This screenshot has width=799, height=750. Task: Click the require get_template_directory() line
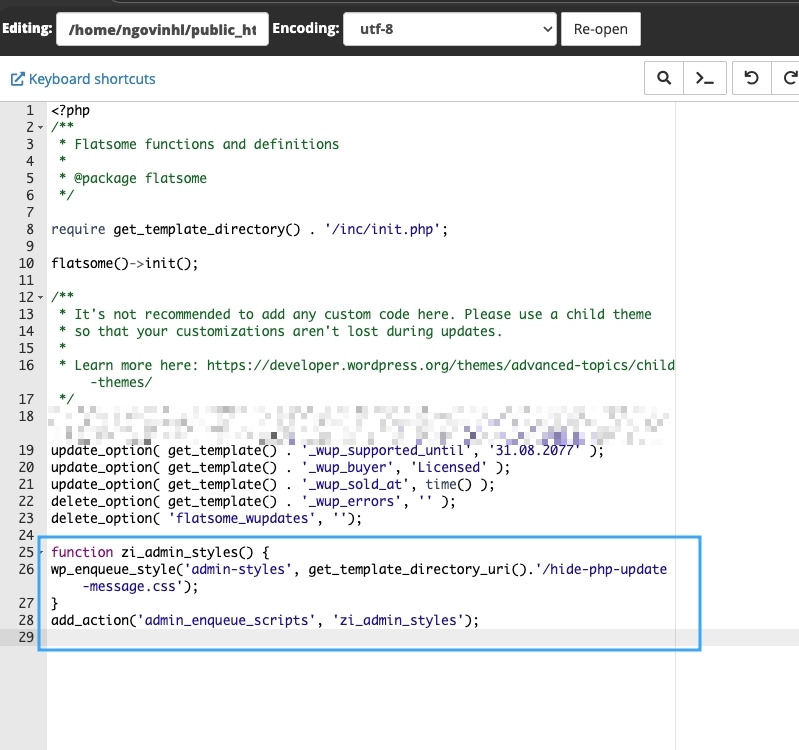pyautogui.click(x=249, y=229)
